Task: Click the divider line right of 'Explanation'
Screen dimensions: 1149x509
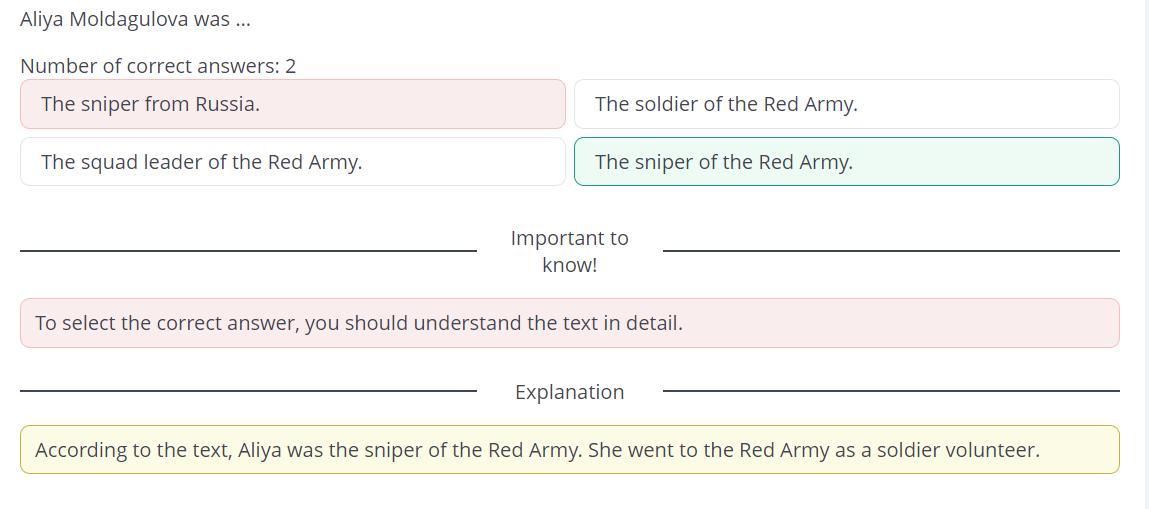Action: pyautogui.click(x=891, y=391)
